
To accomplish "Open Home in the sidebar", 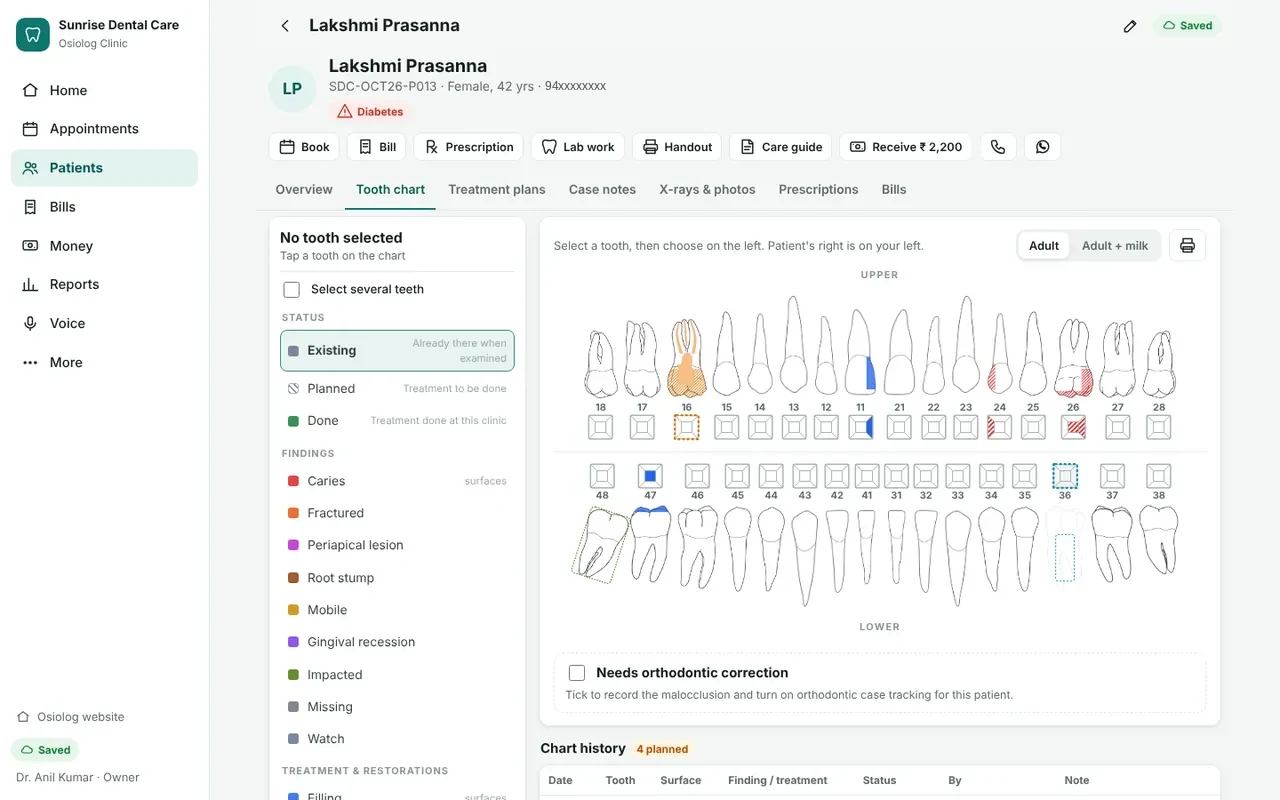I will (x=104, y=90).
